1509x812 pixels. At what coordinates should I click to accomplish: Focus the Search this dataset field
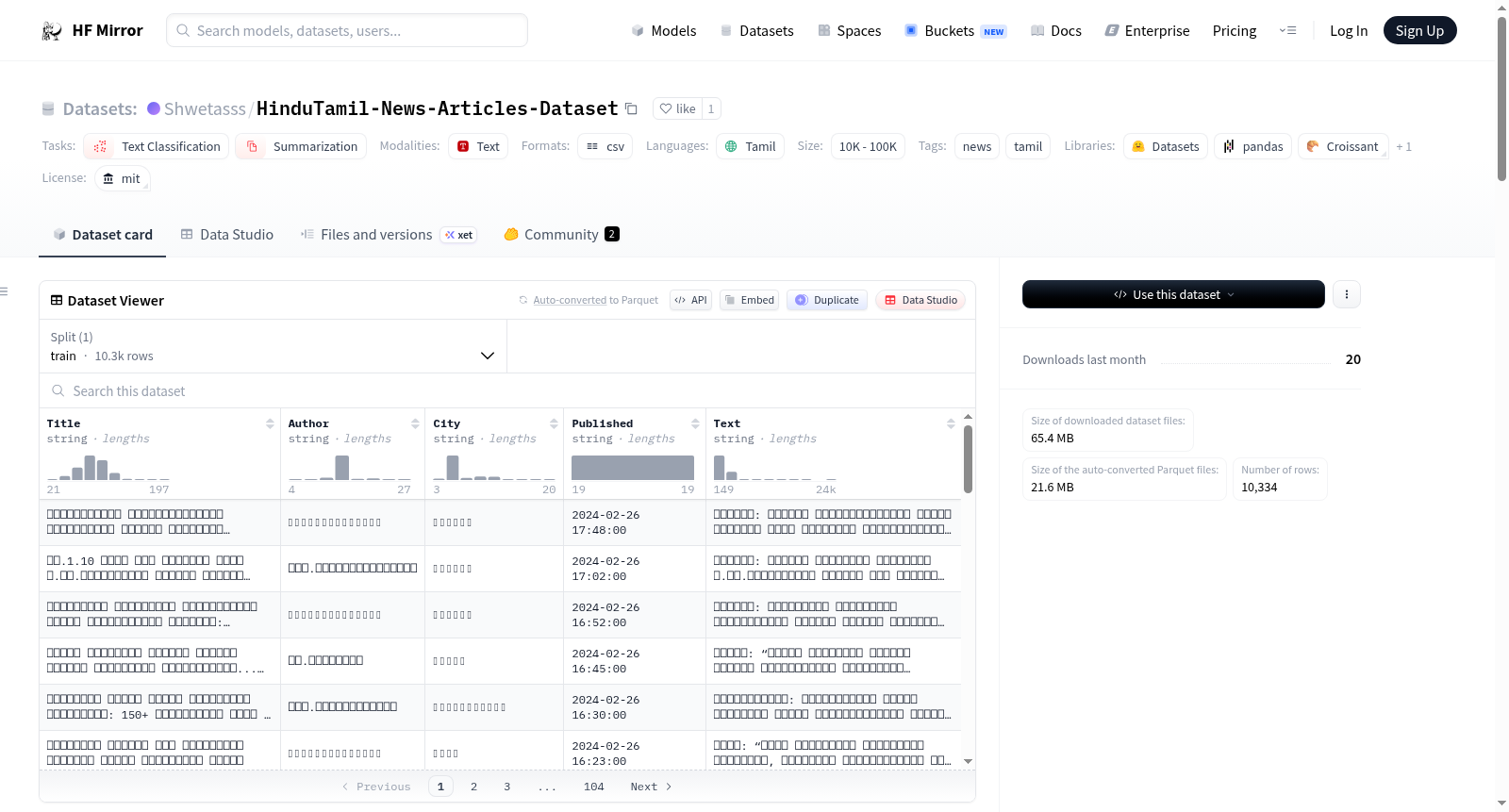pos(507,391)
